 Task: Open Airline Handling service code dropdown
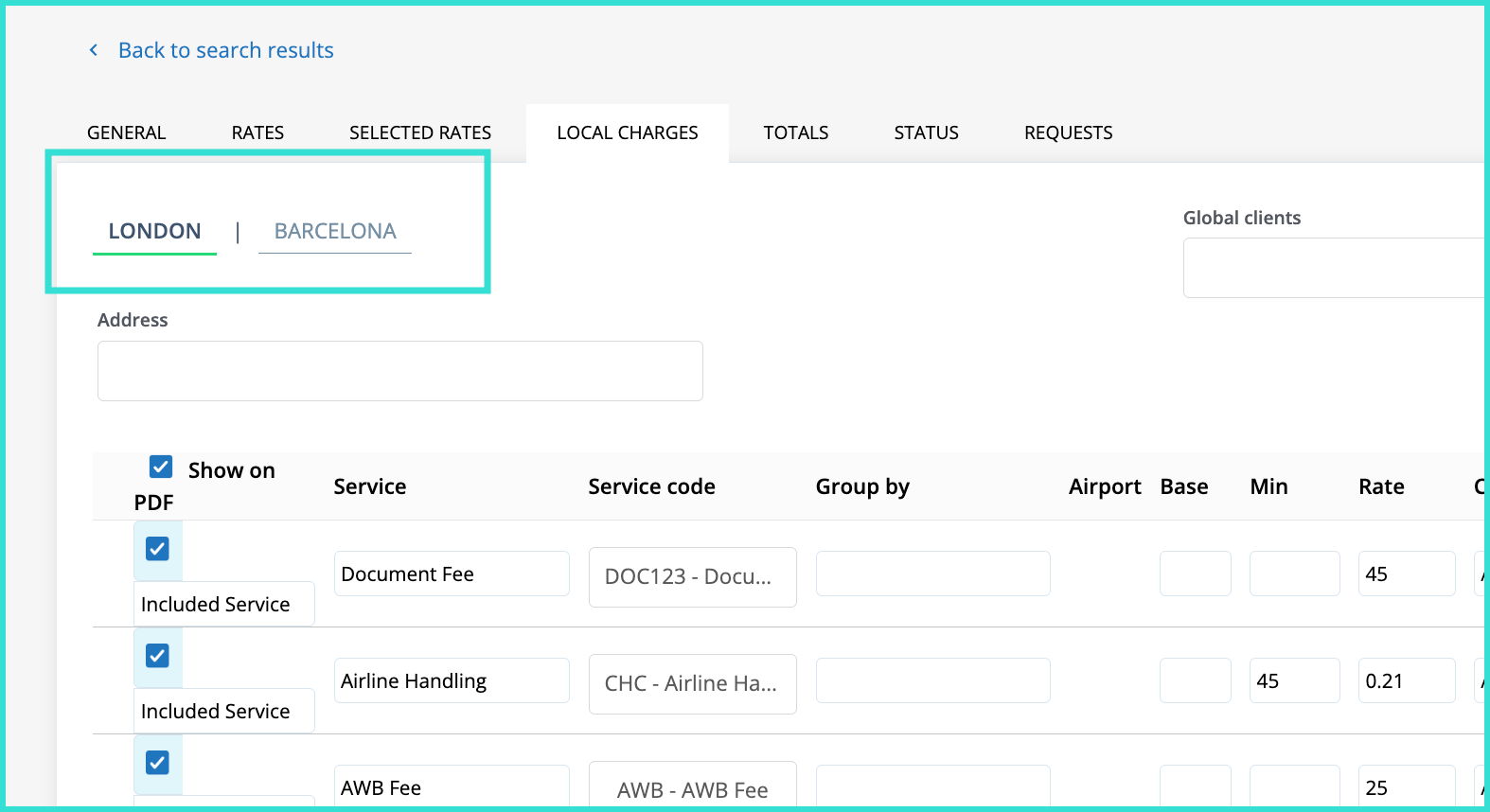pos(692,683)
